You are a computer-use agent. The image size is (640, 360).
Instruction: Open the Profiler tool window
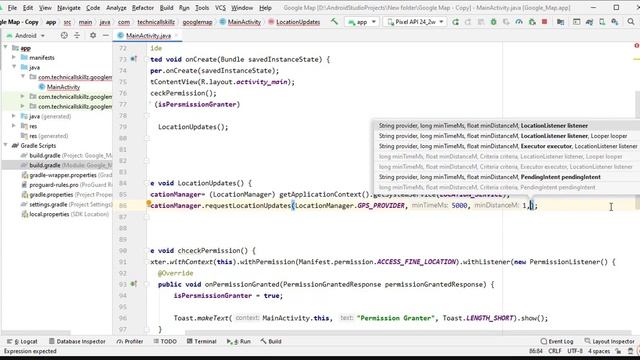(x=130, y=341)
